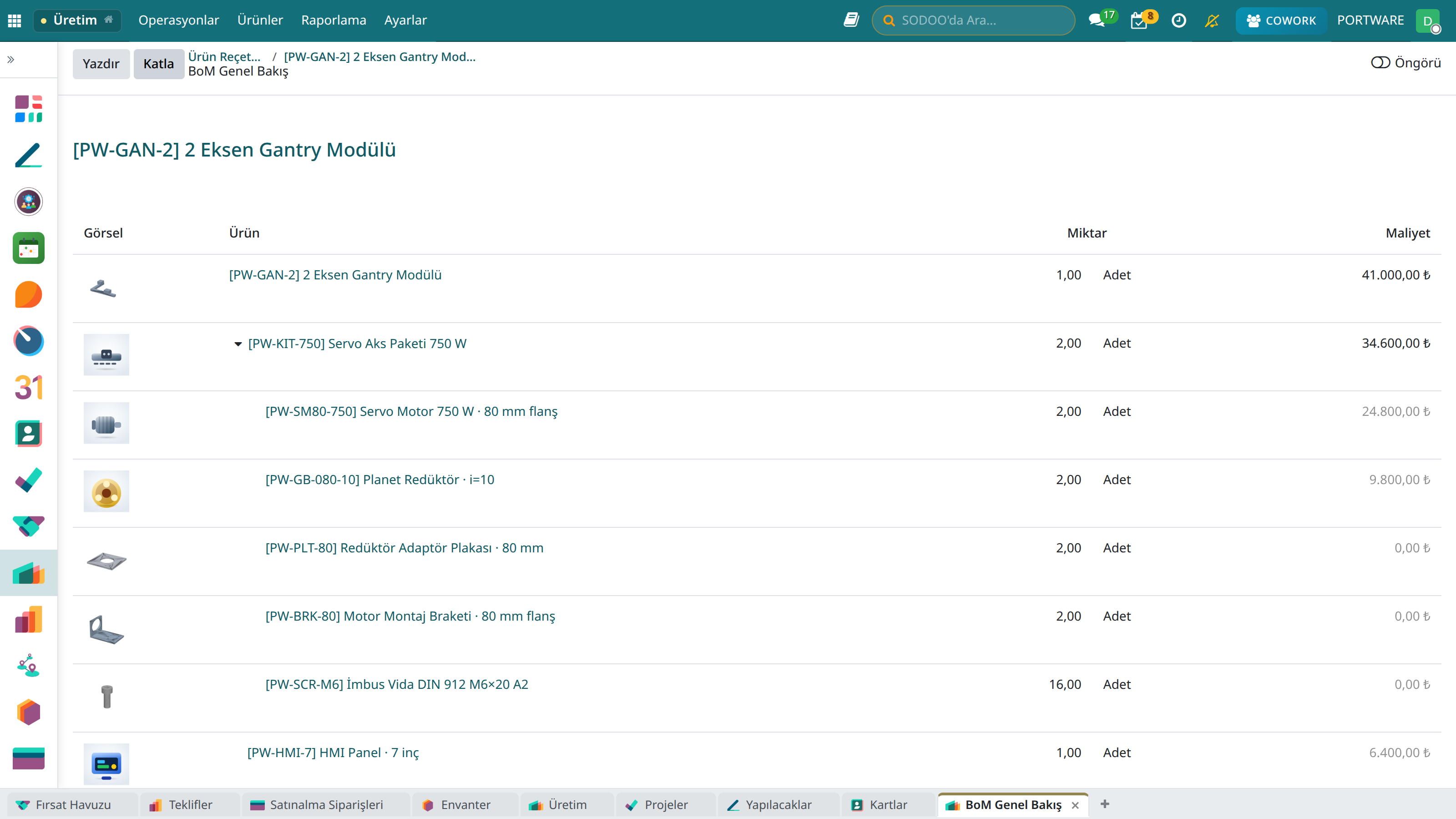Click the SODOO'da Ara search field

click(973, 20)
